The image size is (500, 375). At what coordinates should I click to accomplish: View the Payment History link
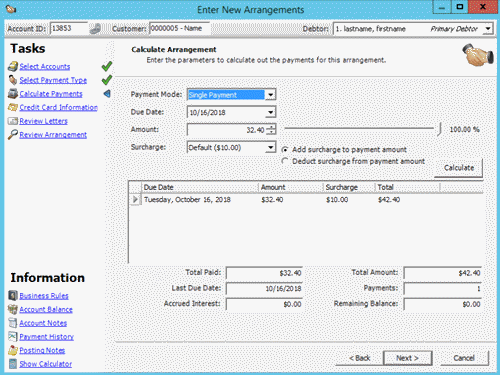46,337
